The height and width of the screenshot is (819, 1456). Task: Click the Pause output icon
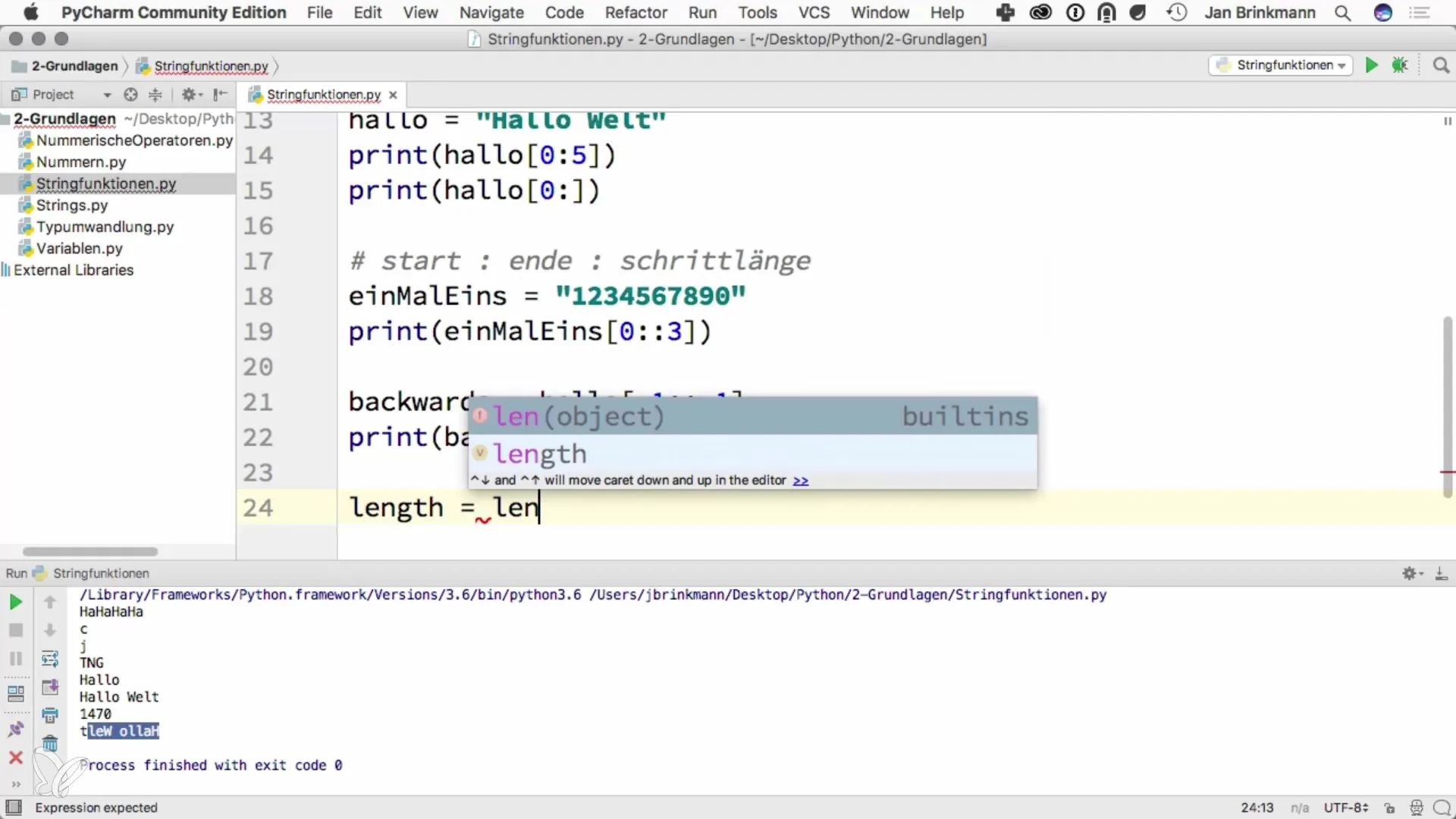point(15,658)
